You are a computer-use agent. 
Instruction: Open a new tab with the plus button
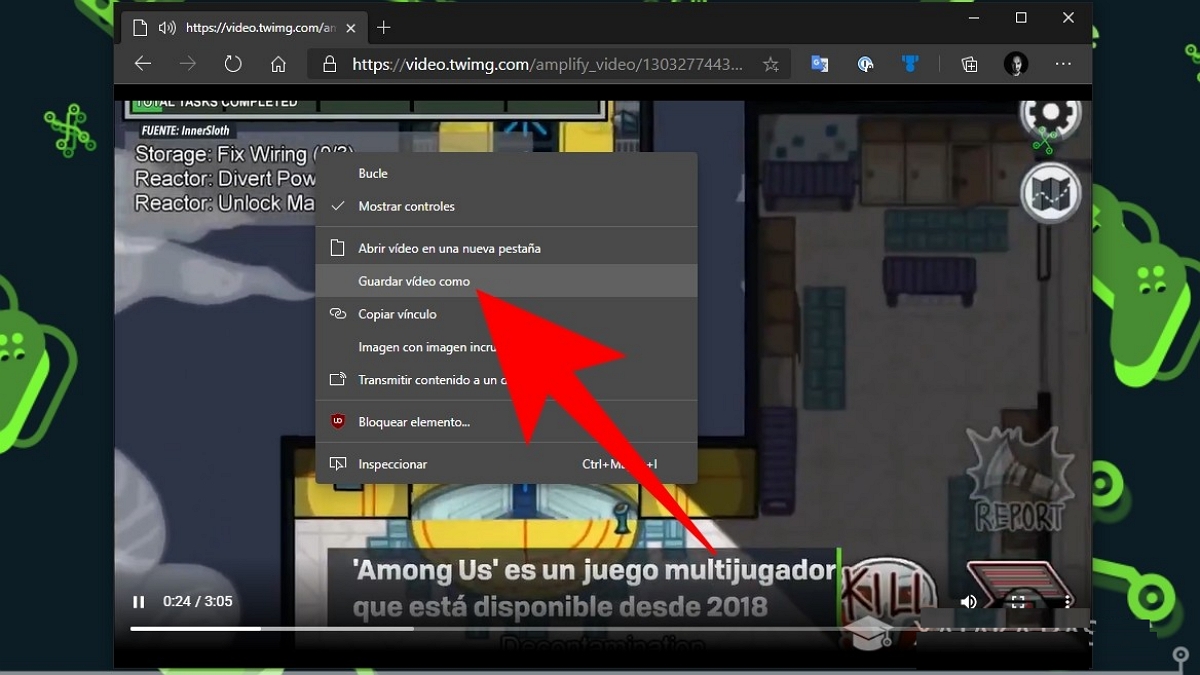pos(384,27)
